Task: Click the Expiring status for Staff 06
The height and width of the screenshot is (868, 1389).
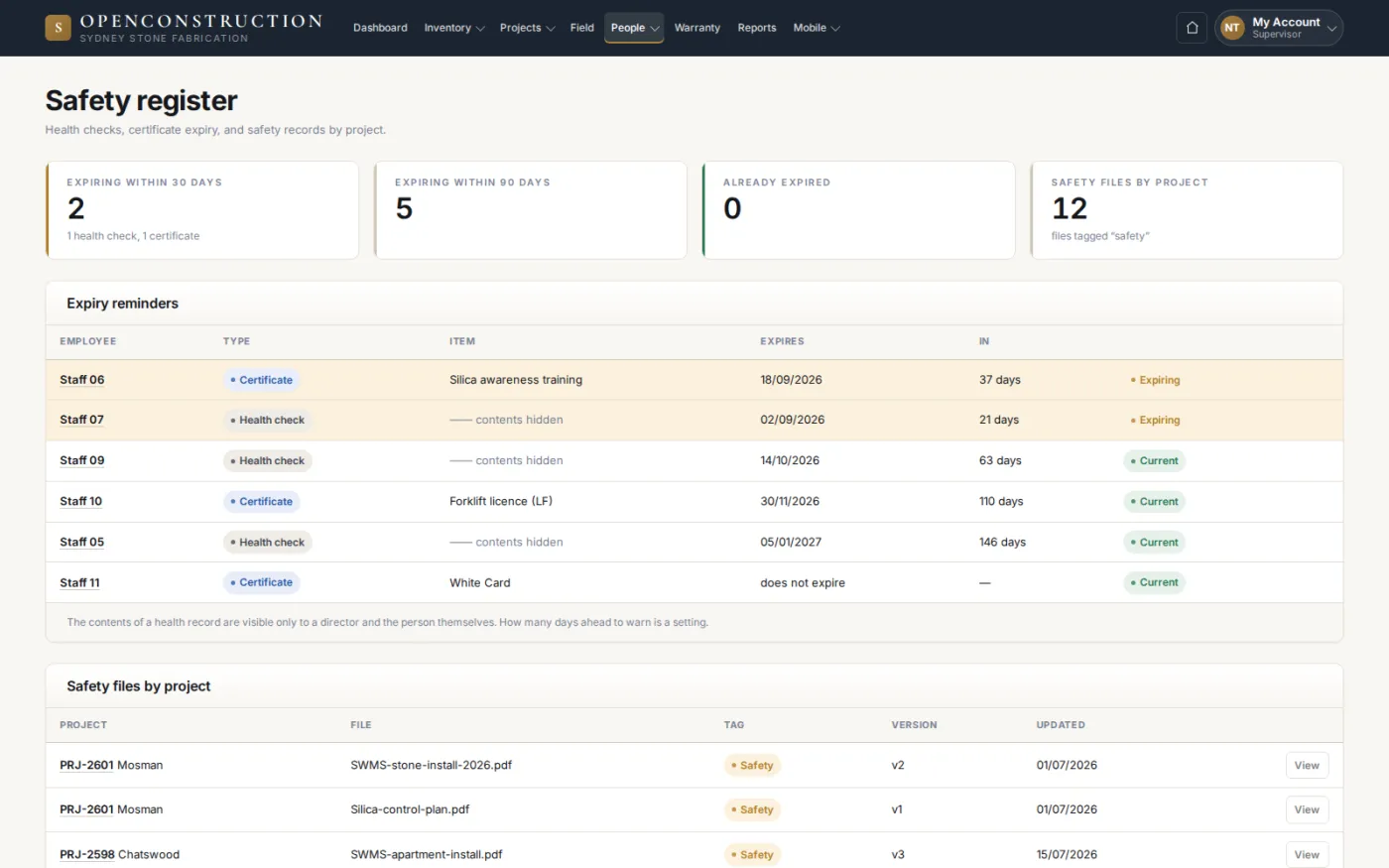Action: [1155, 380]
